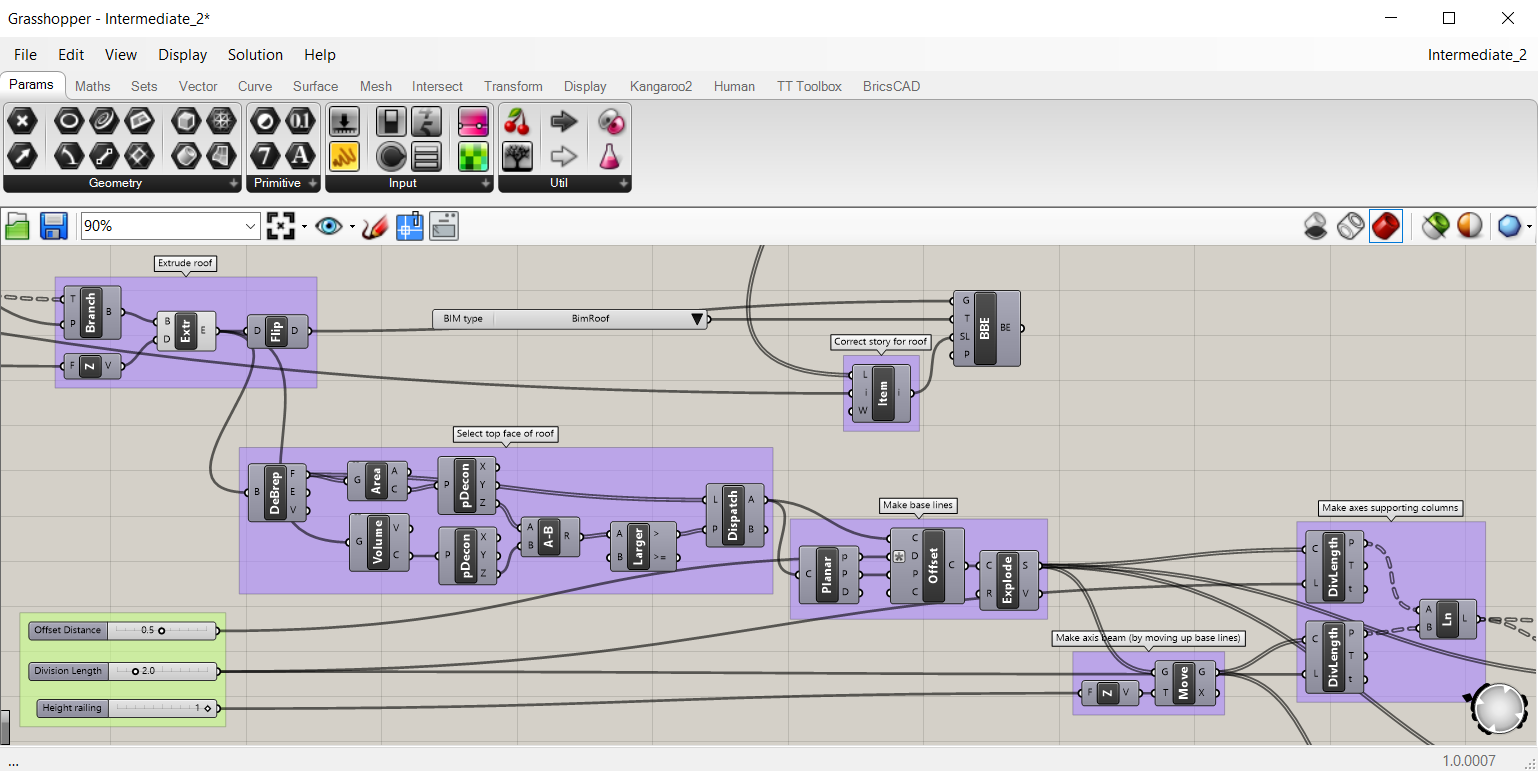Click the Panel (yellow scribble) icon
This screenshot has height=771, width=1538.
tap(344, 156)
